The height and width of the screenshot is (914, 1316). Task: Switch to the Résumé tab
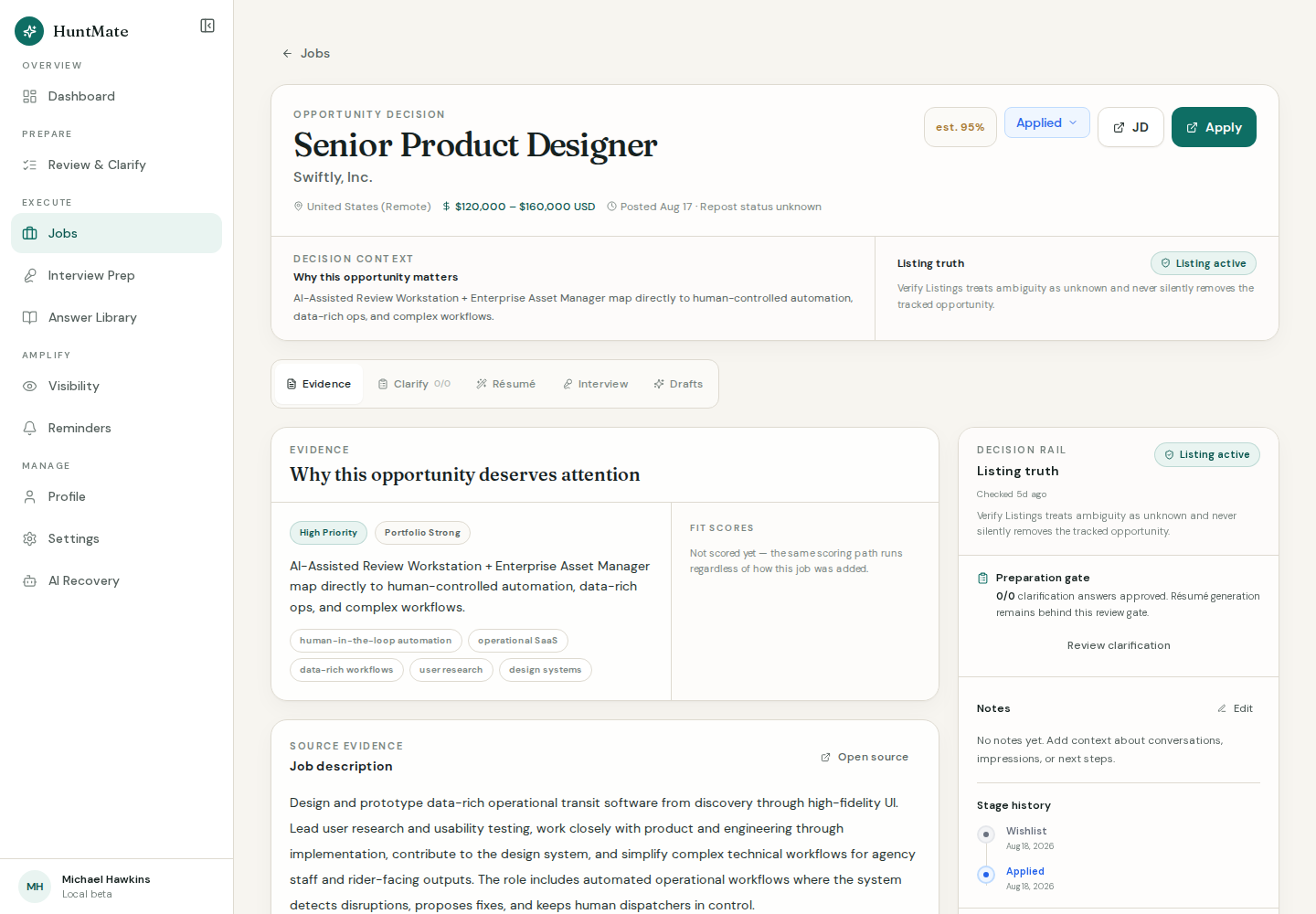click(505, 384)
